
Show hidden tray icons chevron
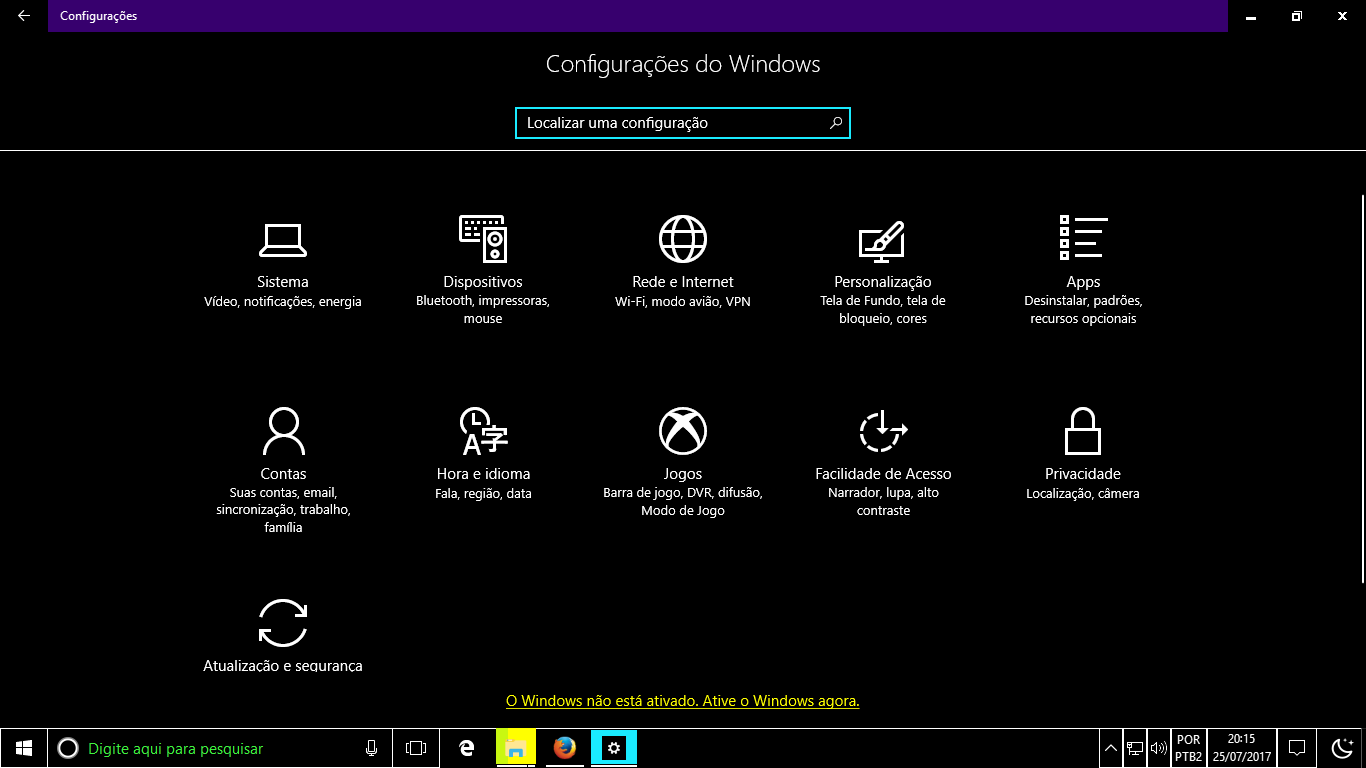click(1111, 748)
